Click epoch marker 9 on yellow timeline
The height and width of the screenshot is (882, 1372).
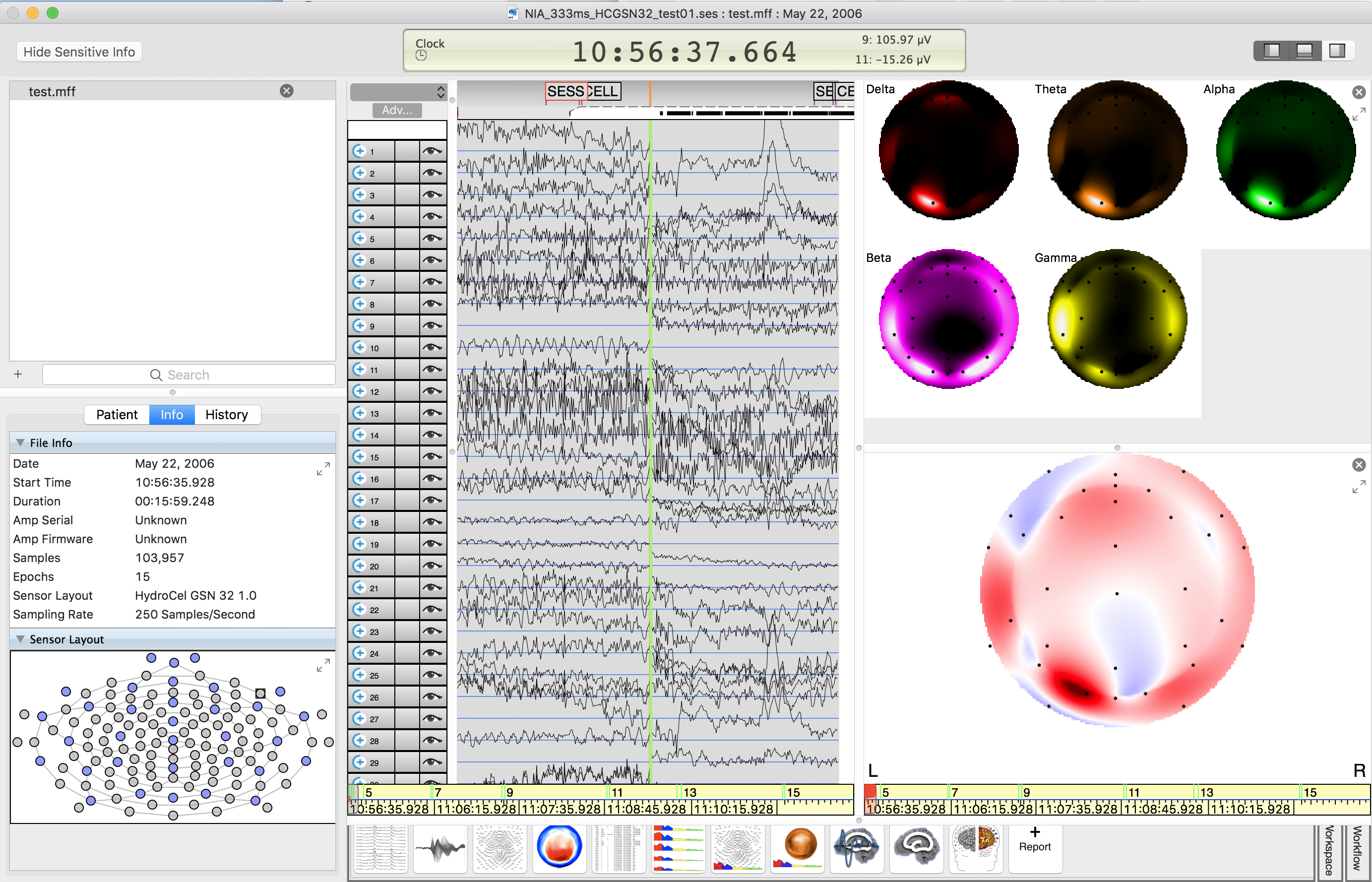pyautogui.click(x=509, y=793)
